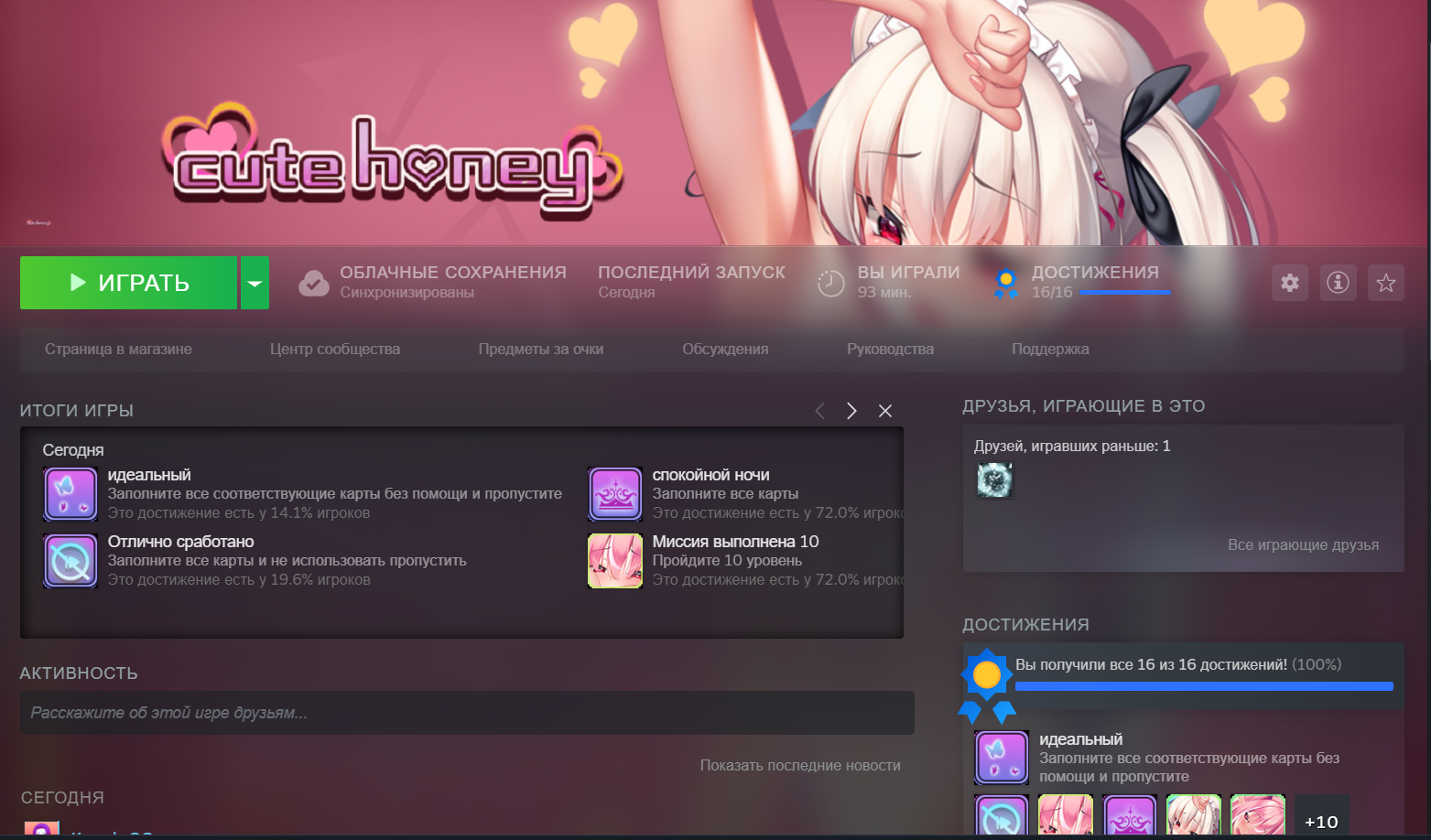Click the Отлично сработано achievement title
The image size is (1431, 840).
tap(181, 542)
